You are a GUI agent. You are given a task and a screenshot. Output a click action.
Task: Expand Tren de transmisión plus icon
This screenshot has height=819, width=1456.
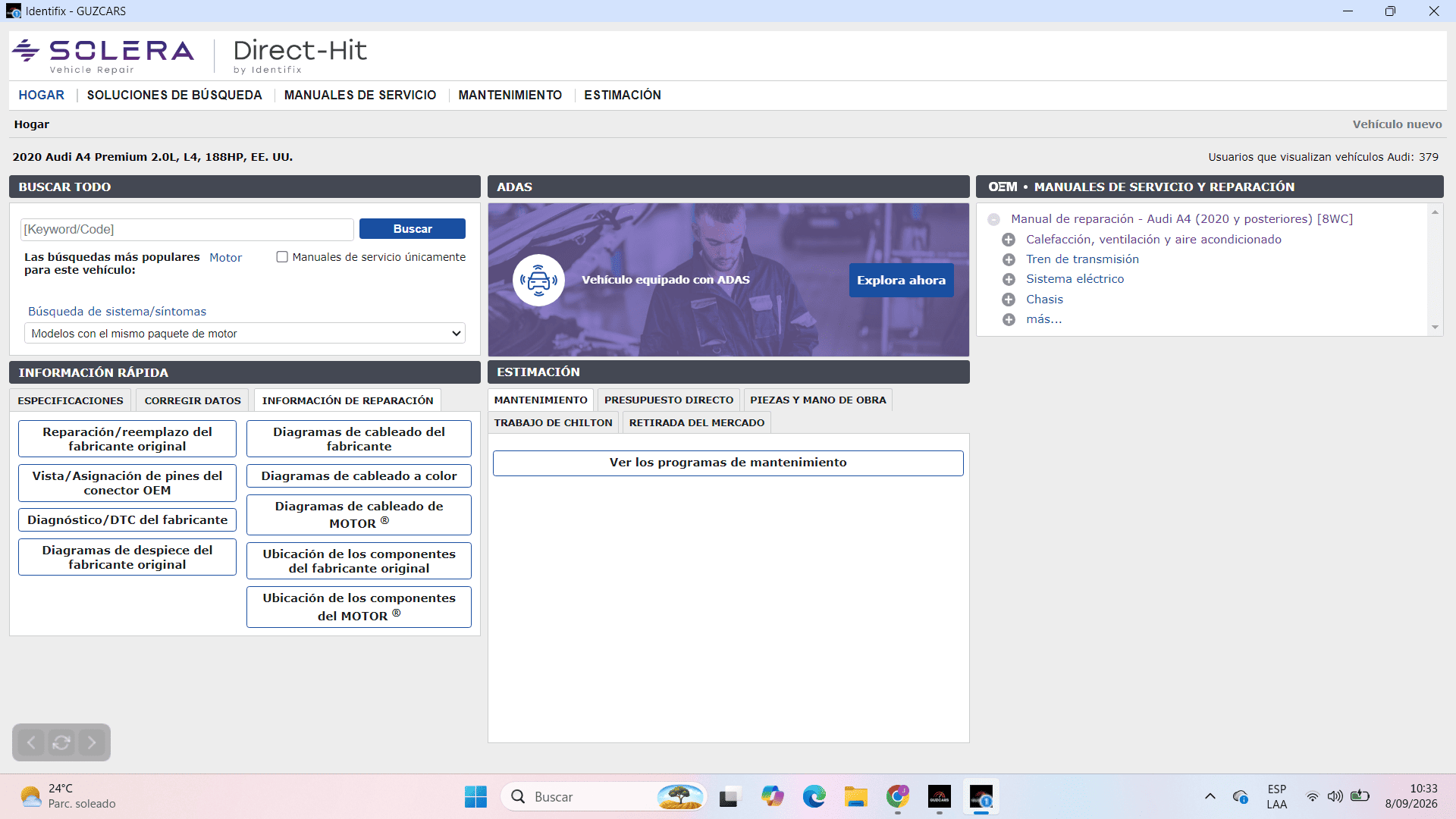pyautogui.click(x=1009, y=259)
